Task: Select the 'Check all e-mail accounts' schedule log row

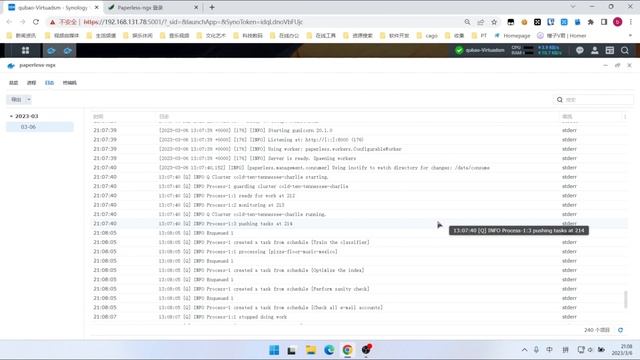Action: coord(359,307)
